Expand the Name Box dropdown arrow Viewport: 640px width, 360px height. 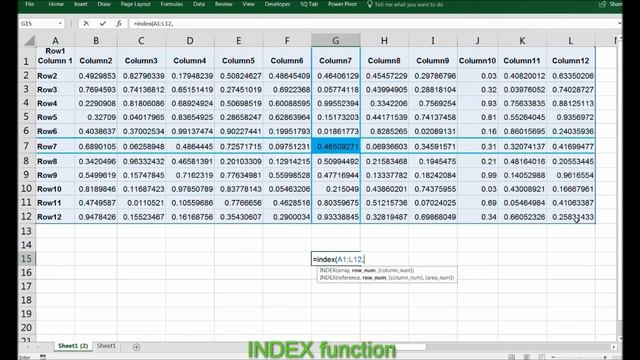point(60,24)
